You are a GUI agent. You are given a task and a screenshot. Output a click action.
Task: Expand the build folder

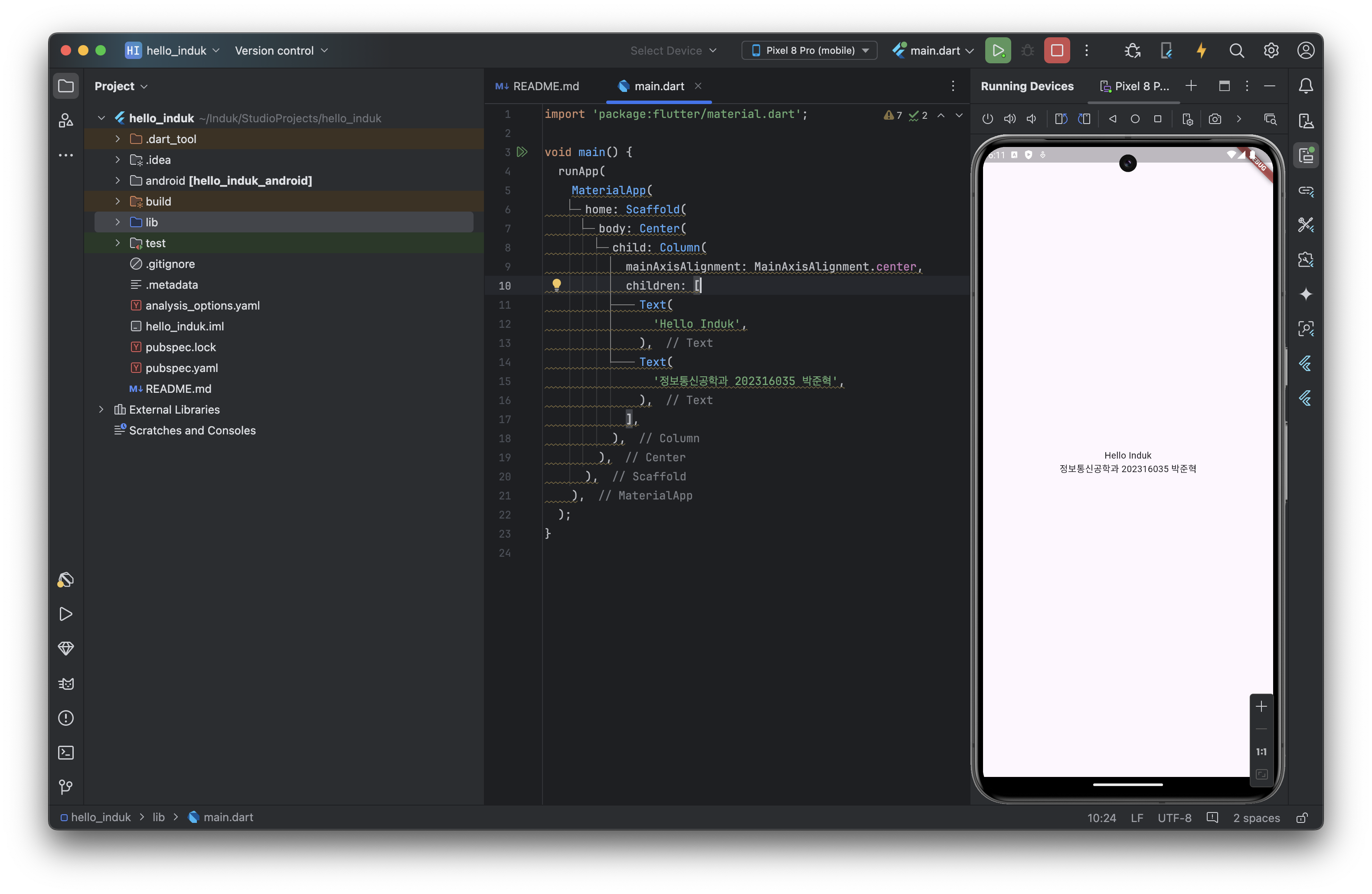click(x=118, y=201)
